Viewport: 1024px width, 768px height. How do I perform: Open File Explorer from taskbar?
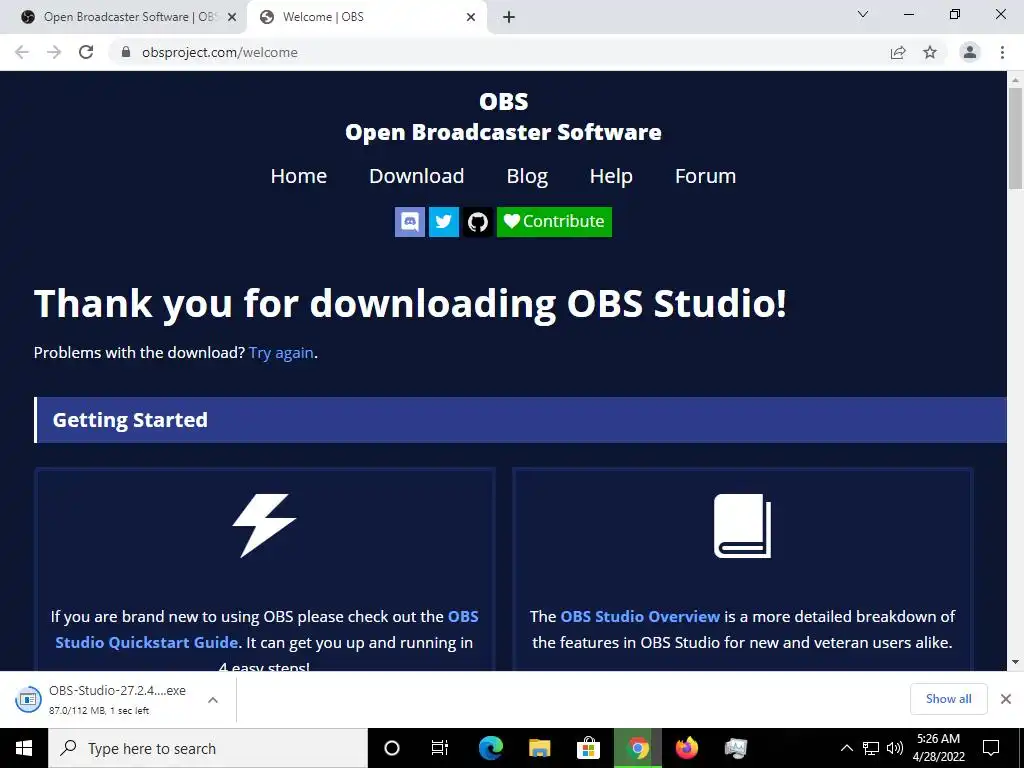(x=539, y=748)
